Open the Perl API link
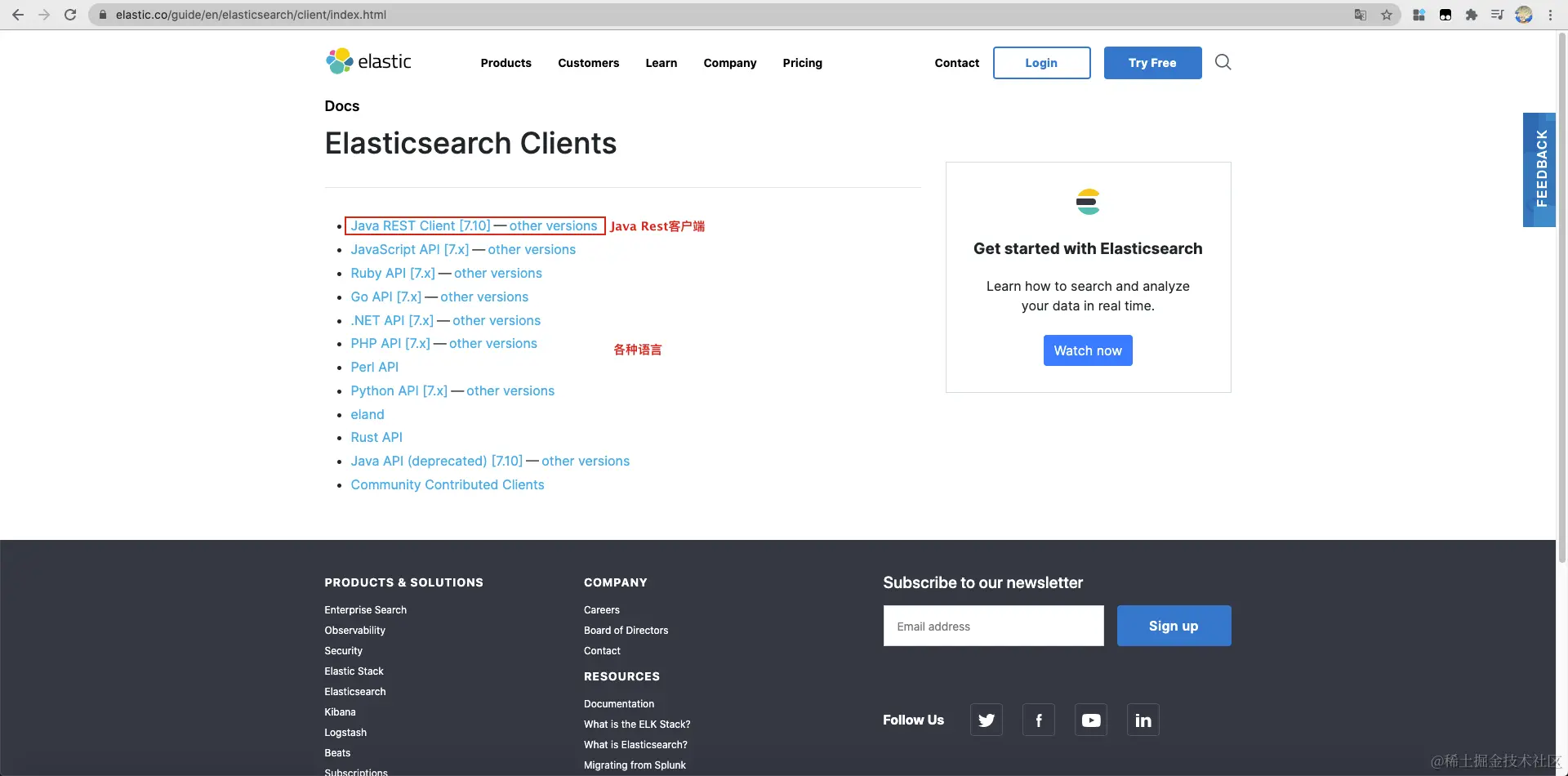1568x776 pixels. coord(375,368)
